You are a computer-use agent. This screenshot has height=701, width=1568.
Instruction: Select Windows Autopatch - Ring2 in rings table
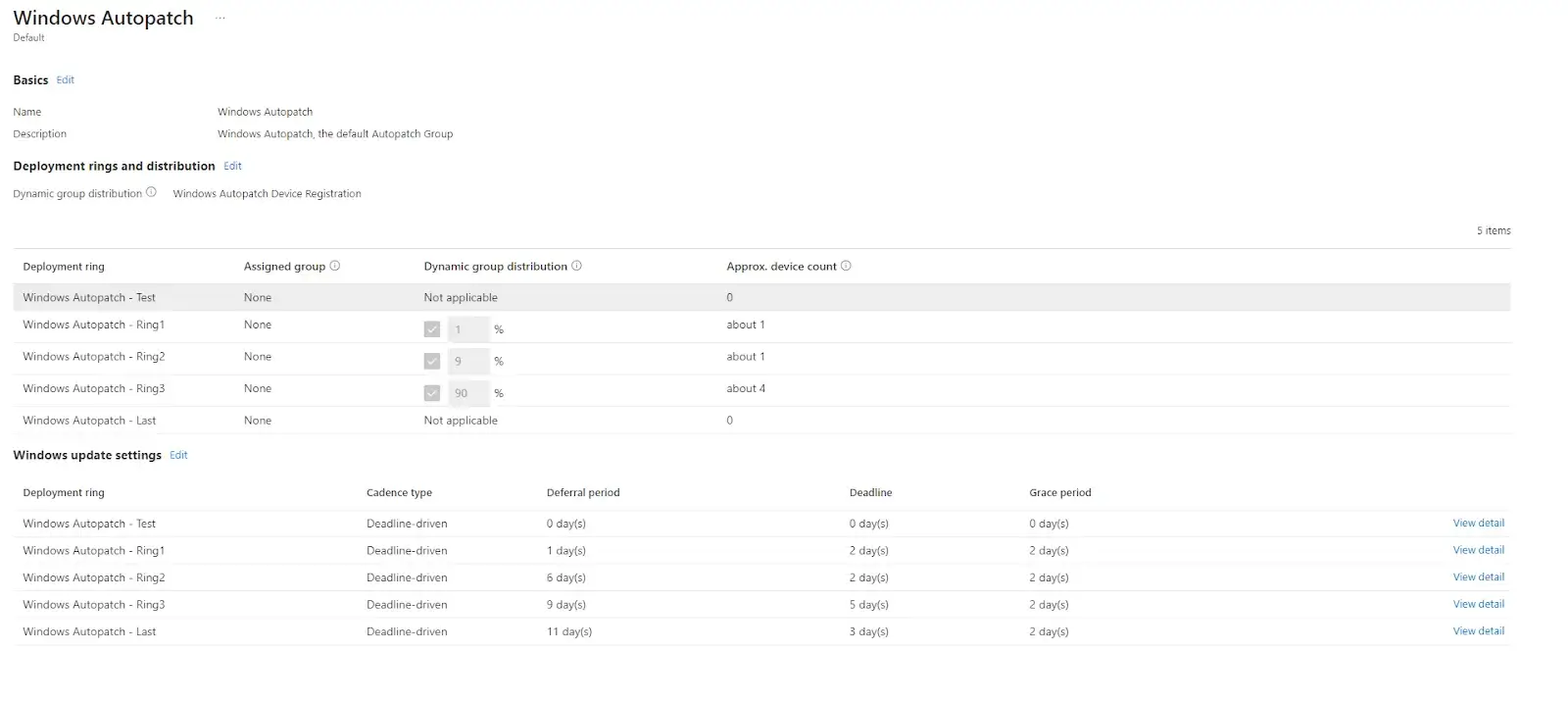click(761, 359)
